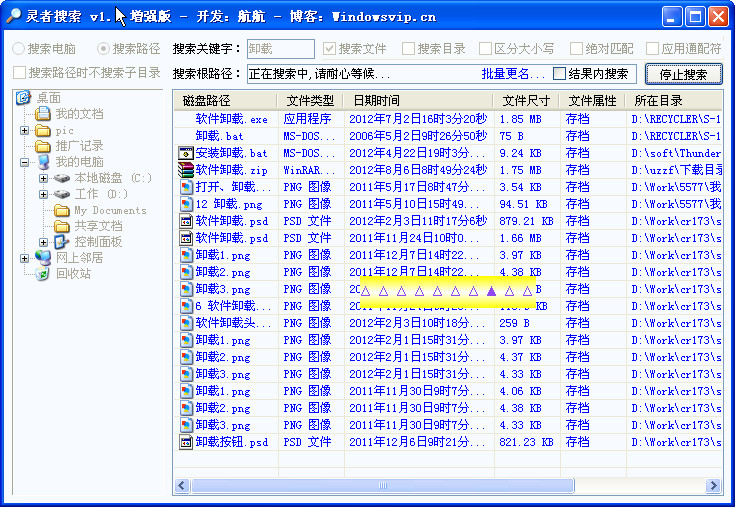Check 搜索路径时不搜索子目录 option
The height and width of the screenshot is (507, 735).
(20, 73)
